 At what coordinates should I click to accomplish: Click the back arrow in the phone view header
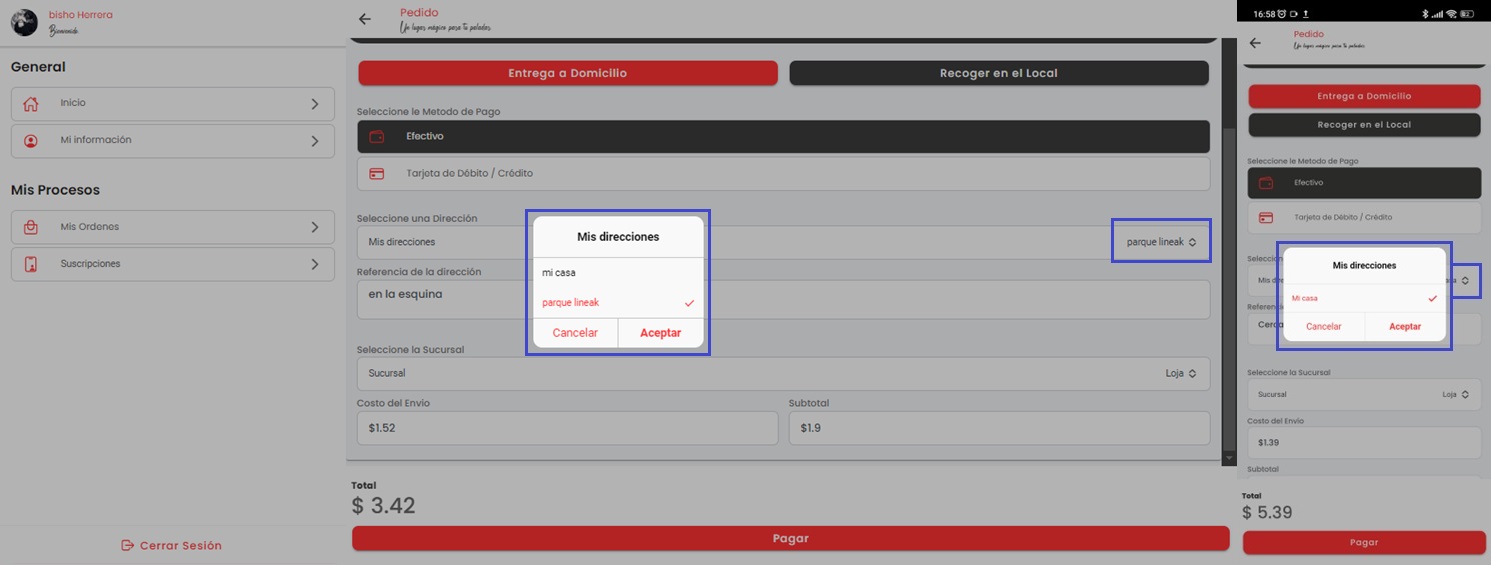pos(1256,43)
